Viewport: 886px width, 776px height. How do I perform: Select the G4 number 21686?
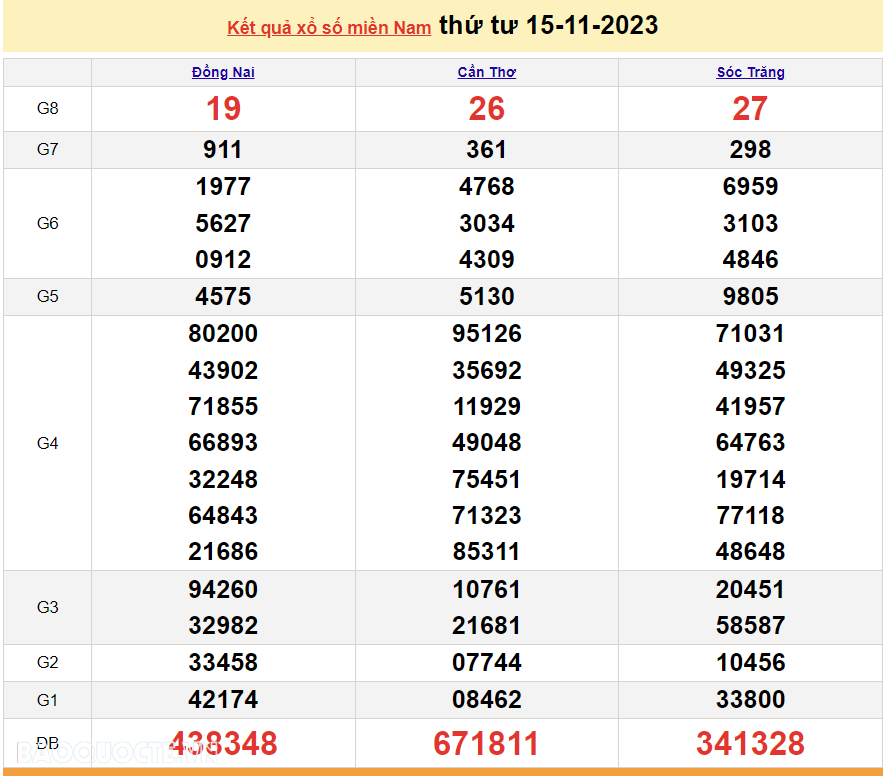223,552
